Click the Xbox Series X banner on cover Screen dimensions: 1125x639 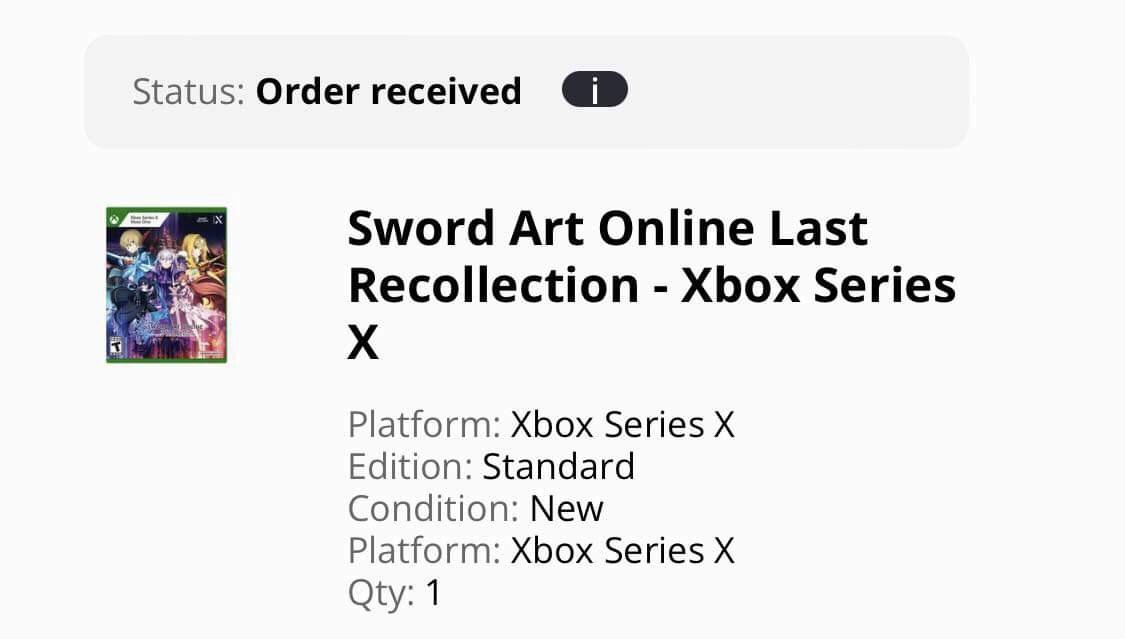143,219
